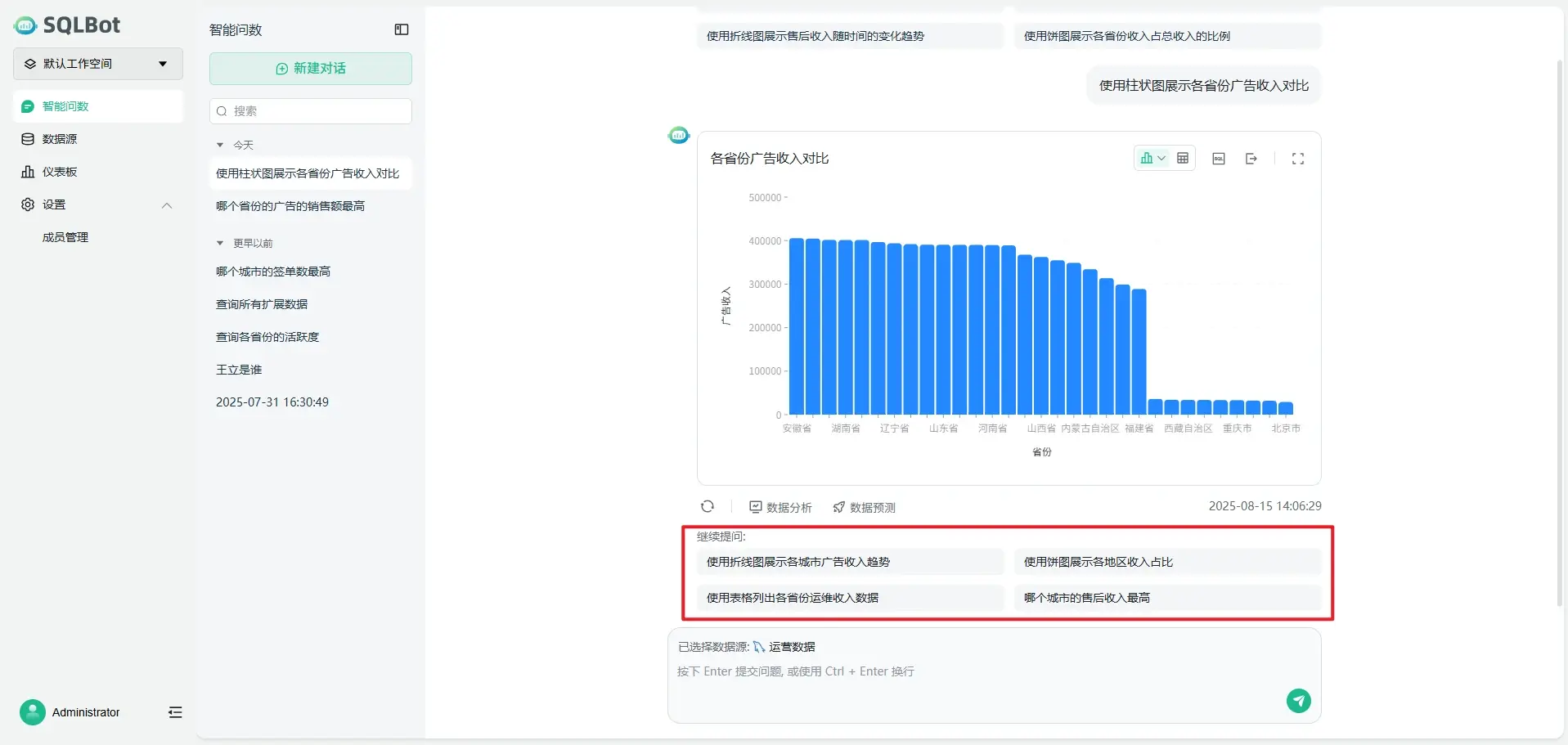Screen dimensions: 1568x745
Task: Click the user message bubble 使用柱状图展示各省份广告收入对比
Action: click(x=1203, y=86)
